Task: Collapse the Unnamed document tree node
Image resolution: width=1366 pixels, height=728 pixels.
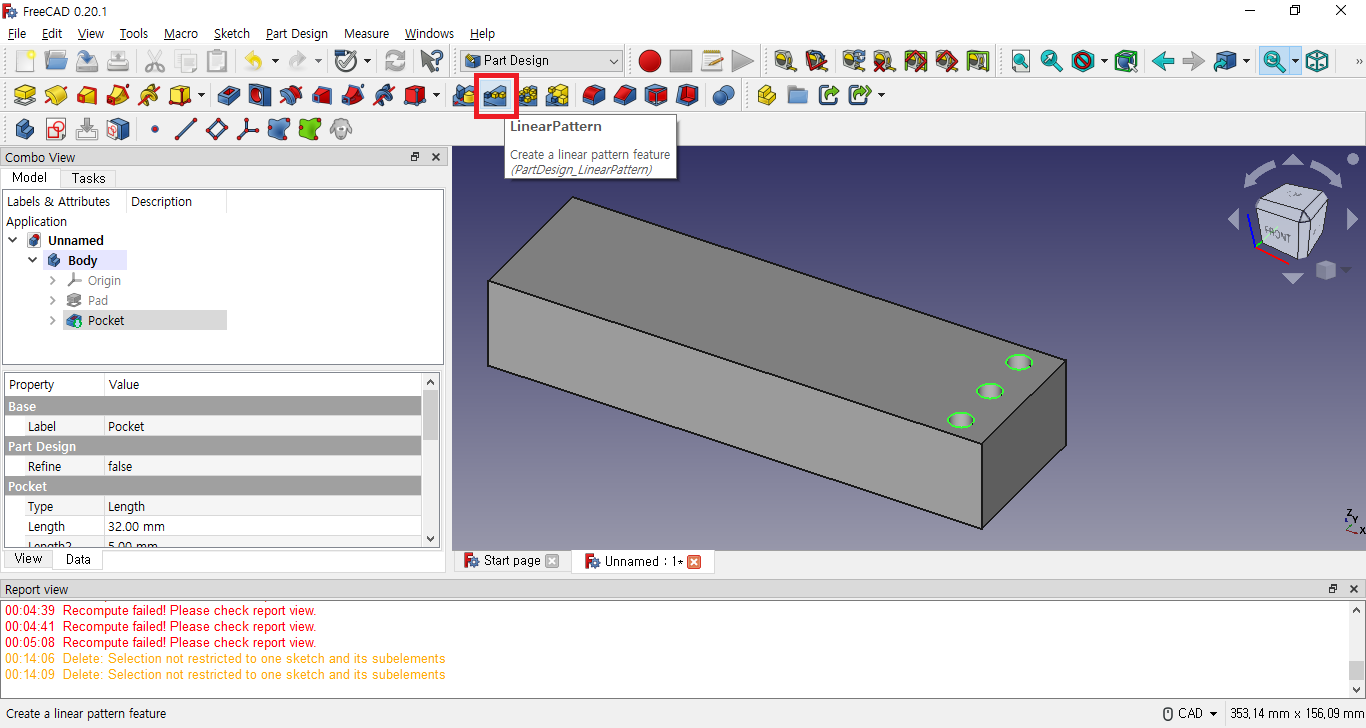Action: [13, 241]
